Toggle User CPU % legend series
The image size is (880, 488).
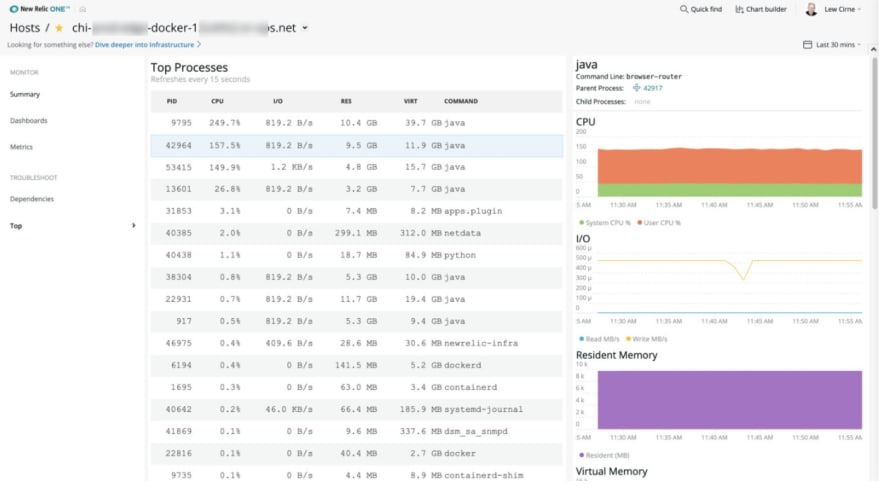click(x=659, y=223)
